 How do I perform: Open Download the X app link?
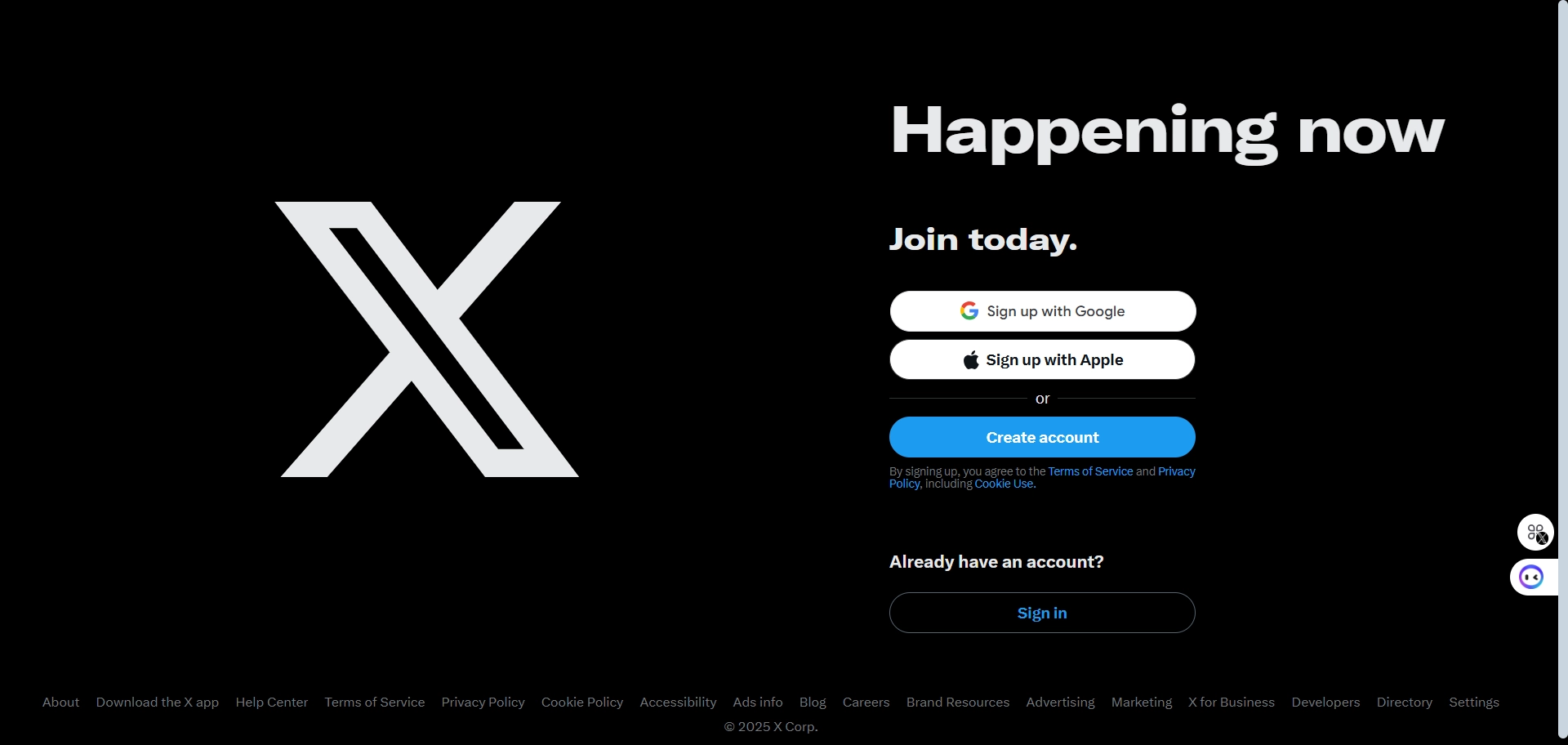[x=158, y=702]
